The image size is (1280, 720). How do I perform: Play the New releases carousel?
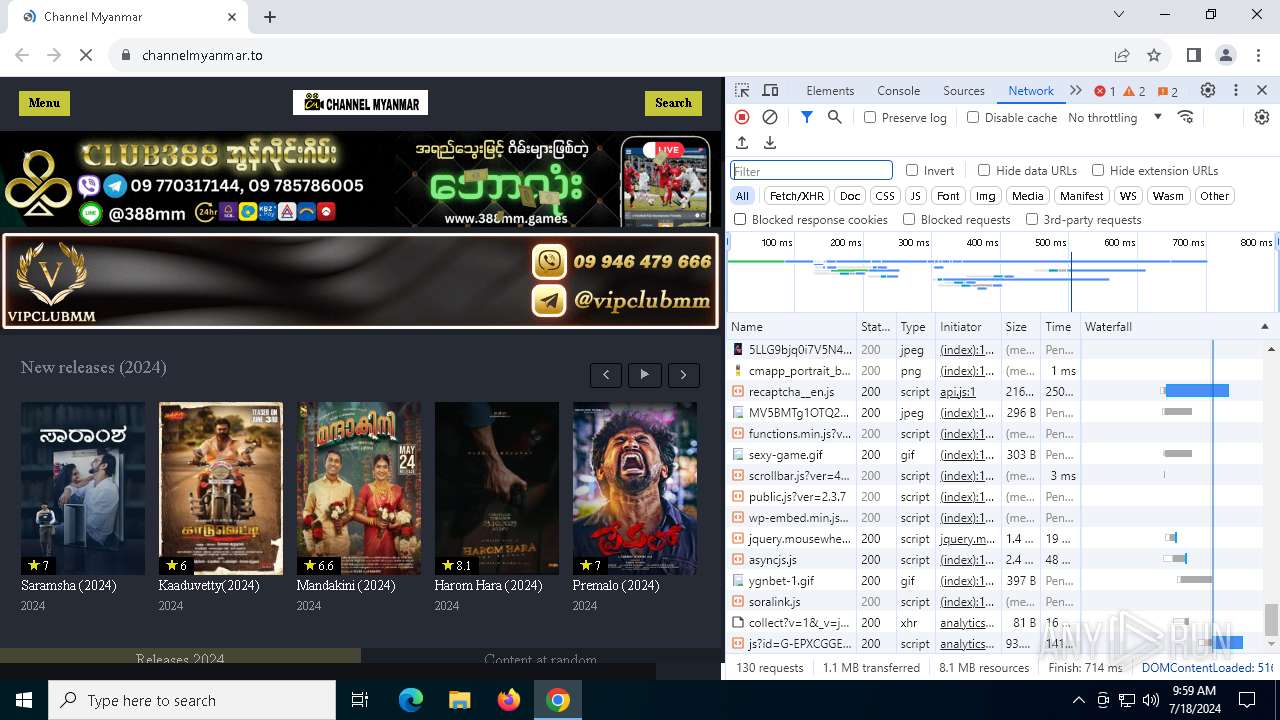click(645, 375)
